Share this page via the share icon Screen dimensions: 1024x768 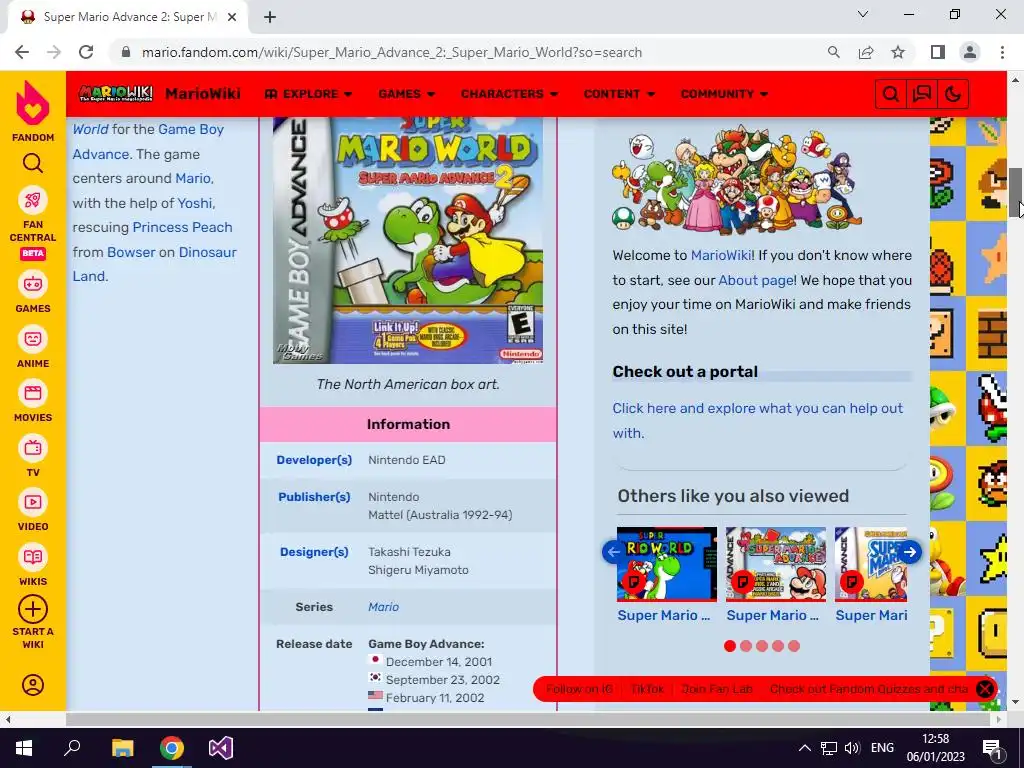[866, 52]
